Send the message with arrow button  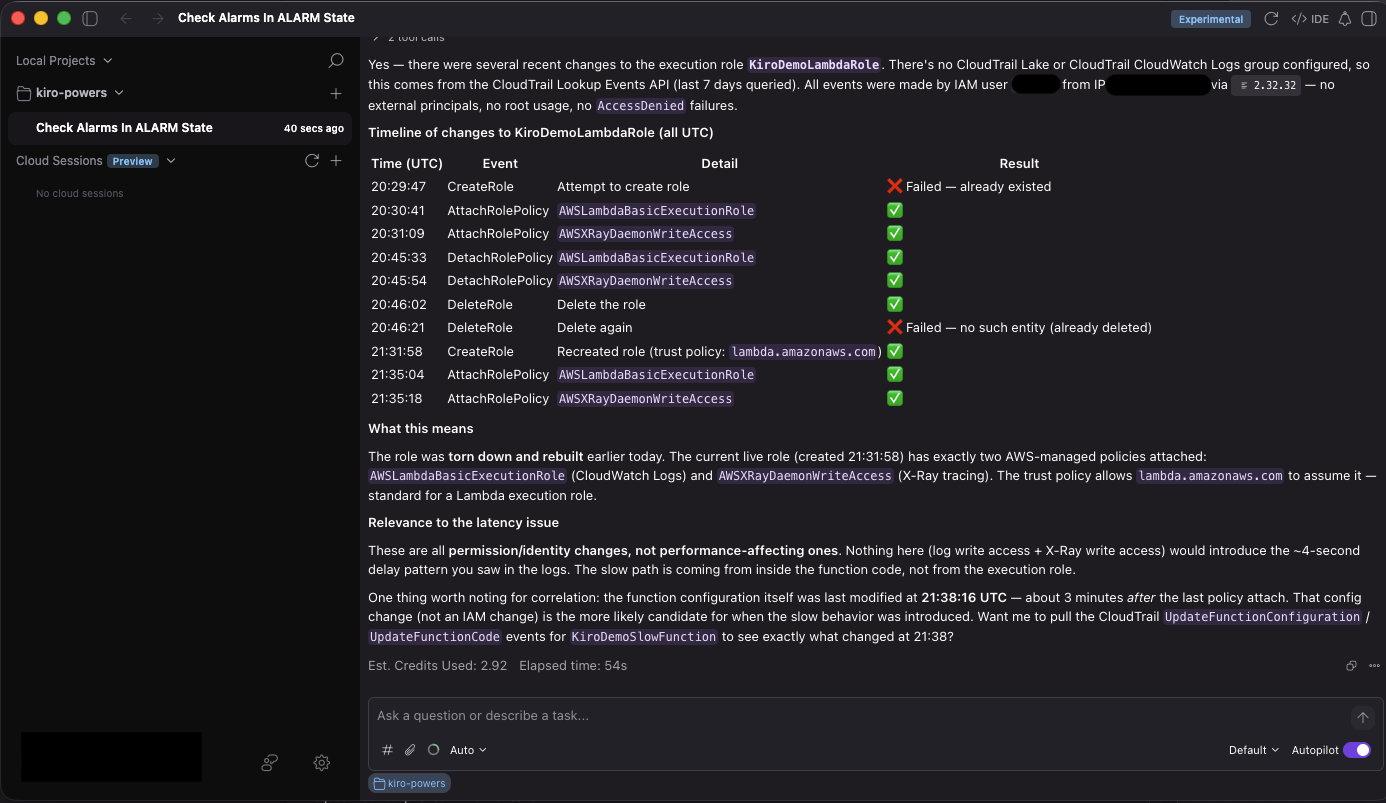pyautogui.click(x=1362, y=717)
